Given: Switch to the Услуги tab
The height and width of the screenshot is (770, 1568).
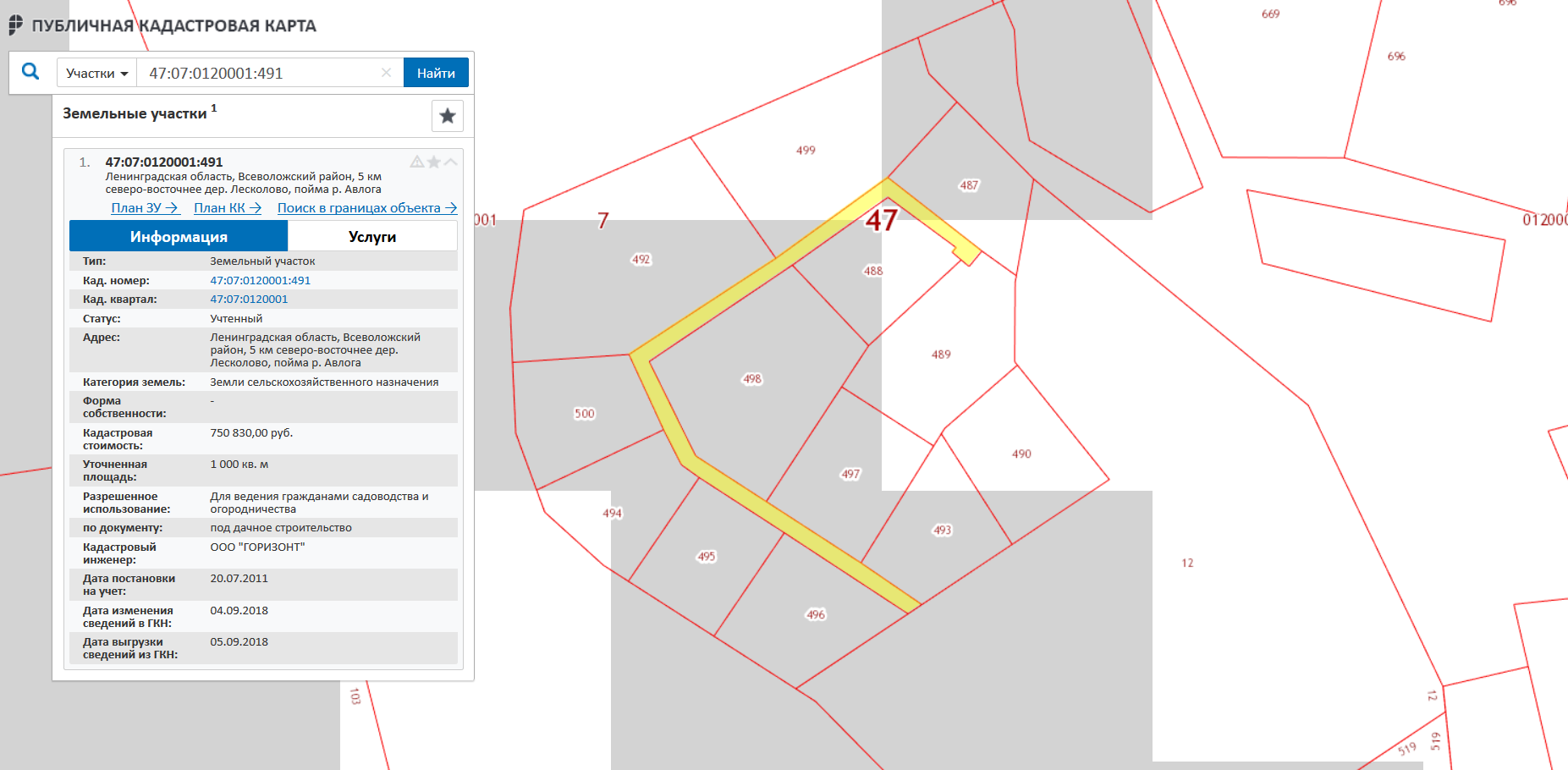Looking at the screenshot, I should (372, 237).
